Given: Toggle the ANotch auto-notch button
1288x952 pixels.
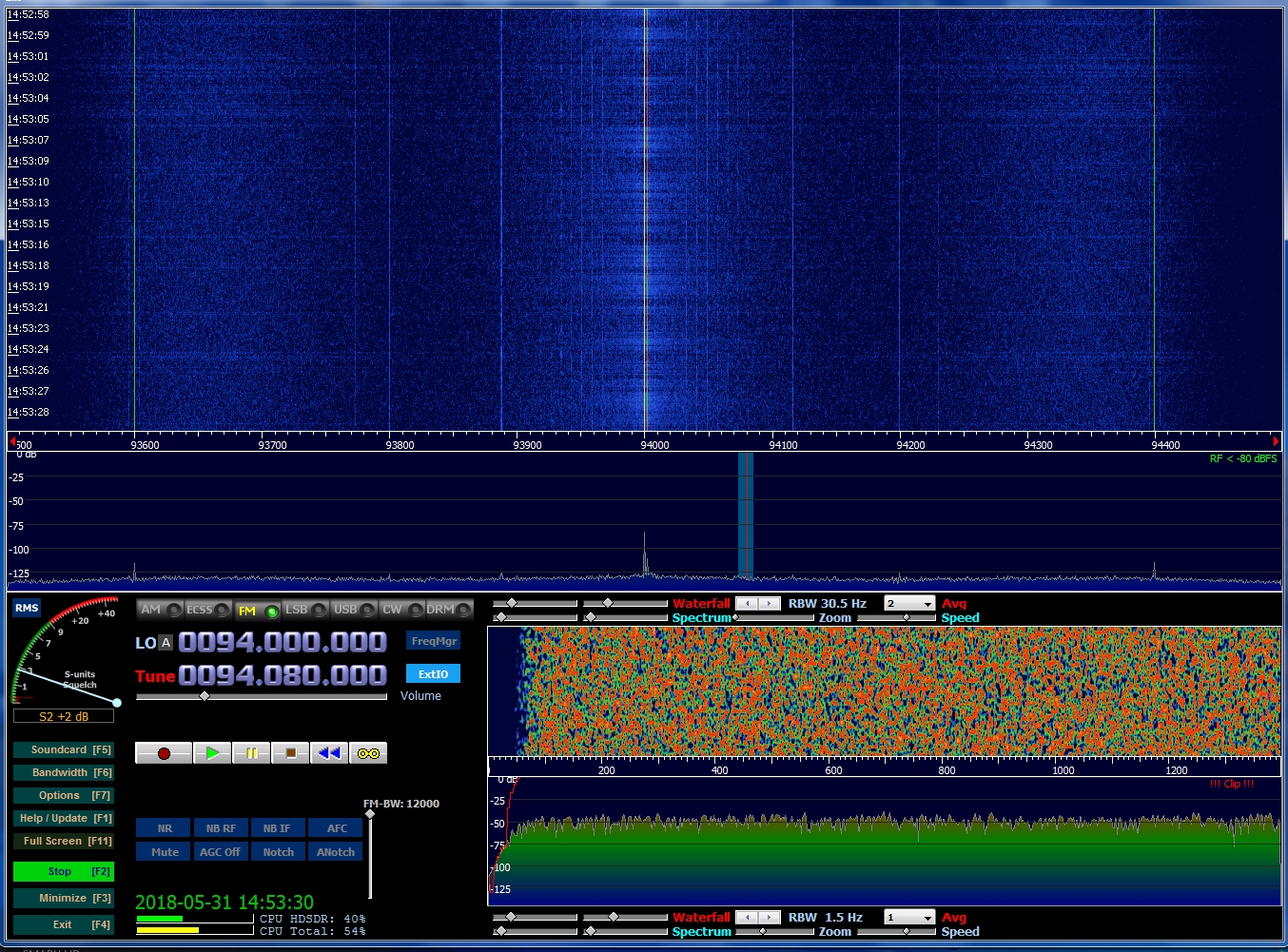Looking at the screenshot, I should pyautogui.click(x=336, y=852).
